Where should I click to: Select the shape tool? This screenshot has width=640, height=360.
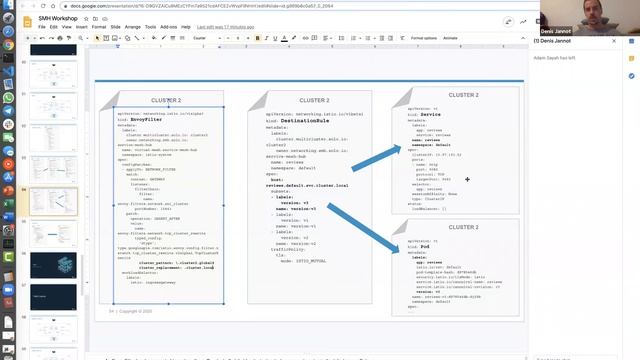pyautogui.click(x=127, y=38)
